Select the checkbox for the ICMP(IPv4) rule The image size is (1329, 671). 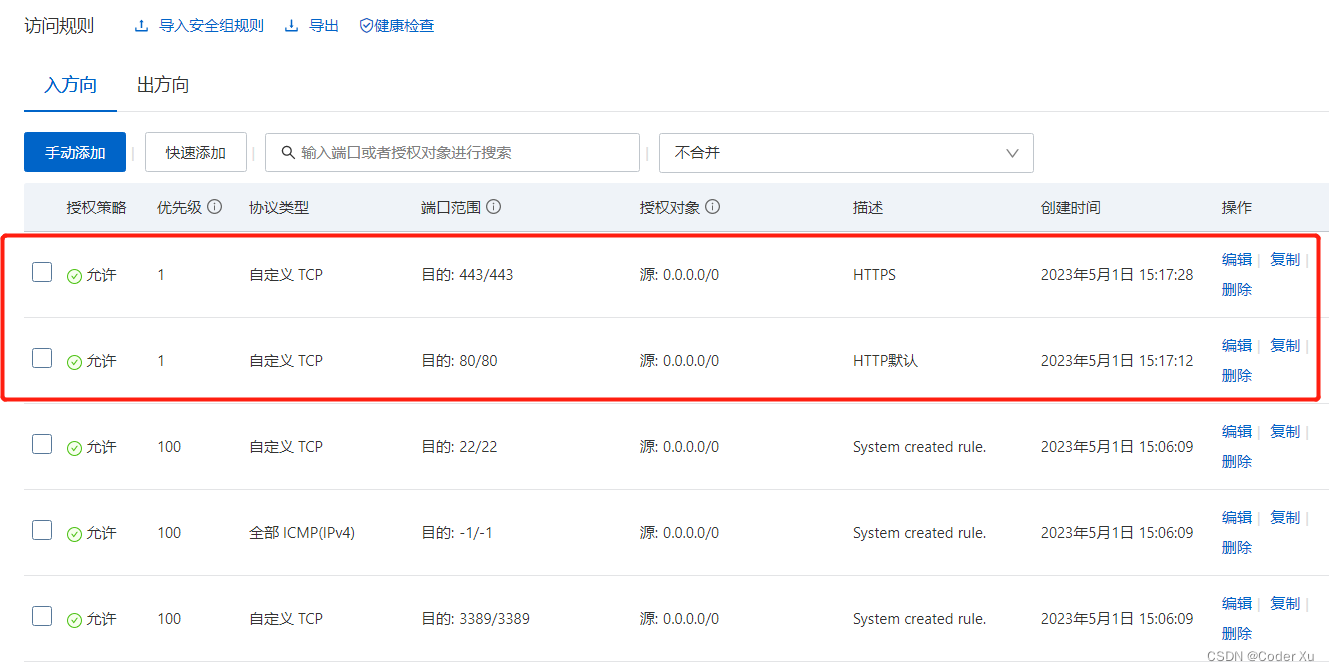point(42,530)
